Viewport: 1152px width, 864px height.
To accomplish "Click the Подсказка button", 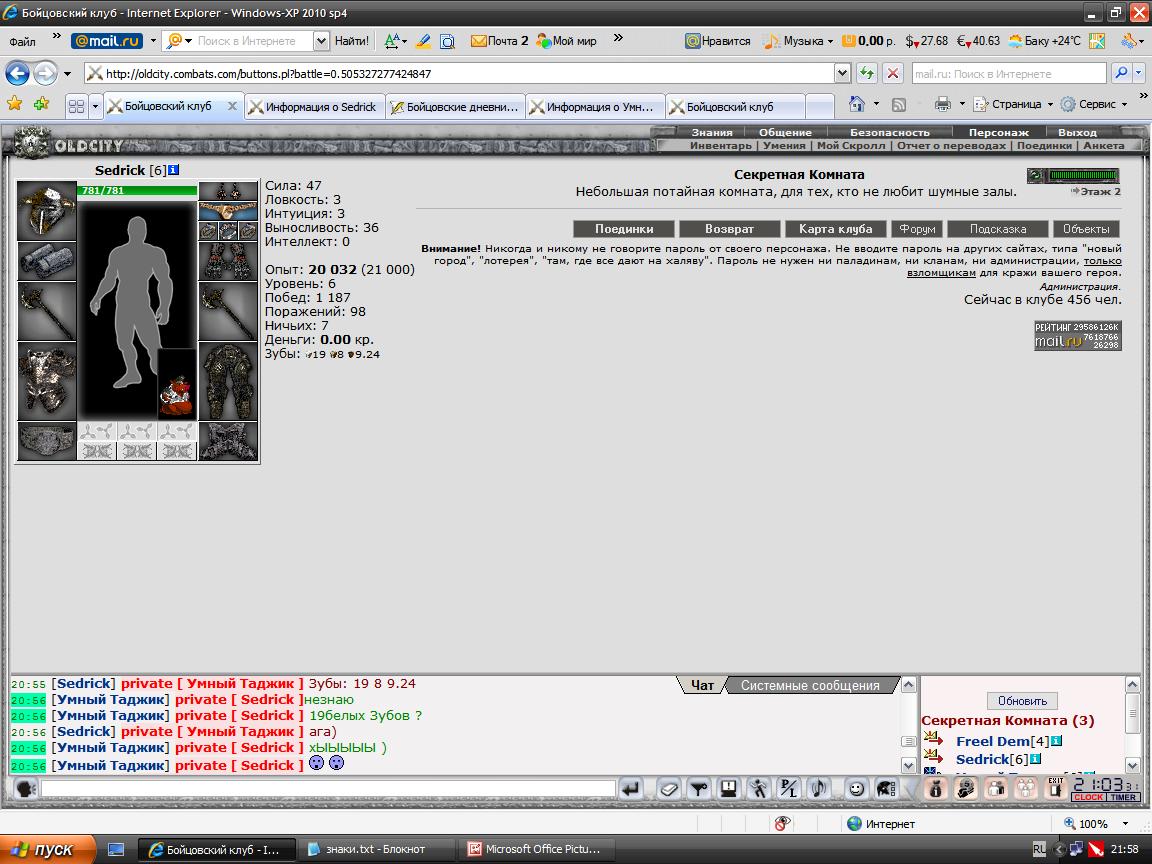I will tap(998, 228).
